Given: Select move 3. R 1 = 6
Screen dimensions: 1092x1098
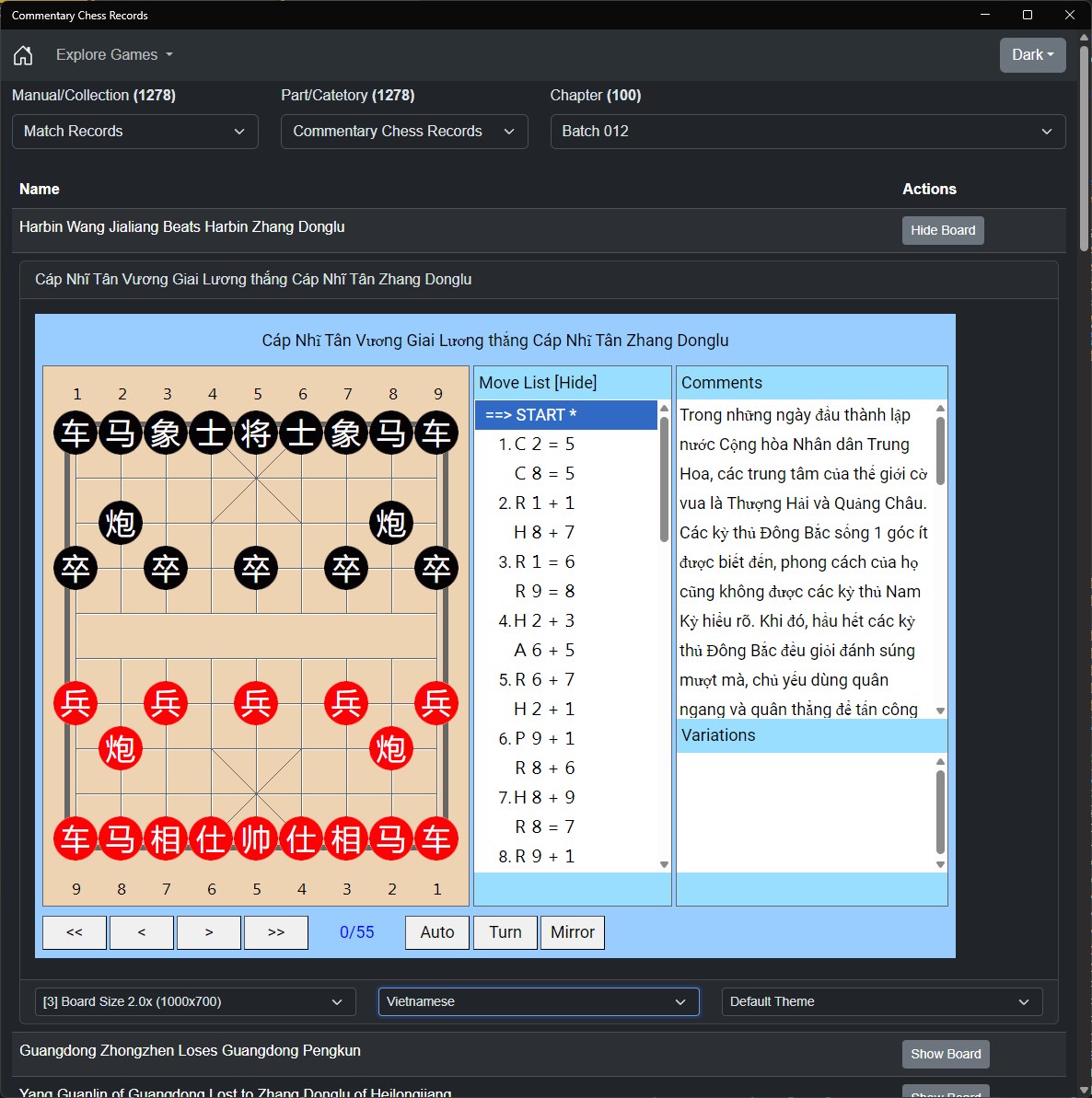Looking at the screenshot, I should (566, 561).
